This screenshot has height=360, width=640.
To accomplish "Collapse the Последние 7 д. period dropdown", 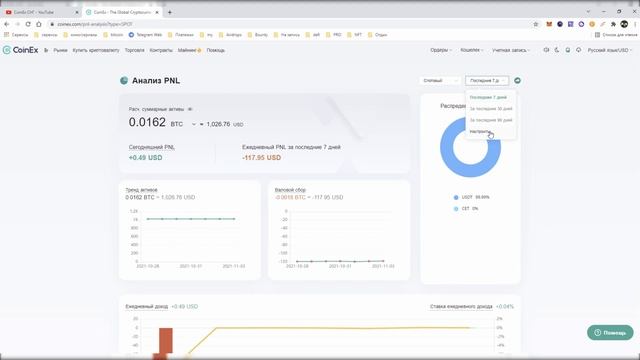I will click(x=487, y=80).
